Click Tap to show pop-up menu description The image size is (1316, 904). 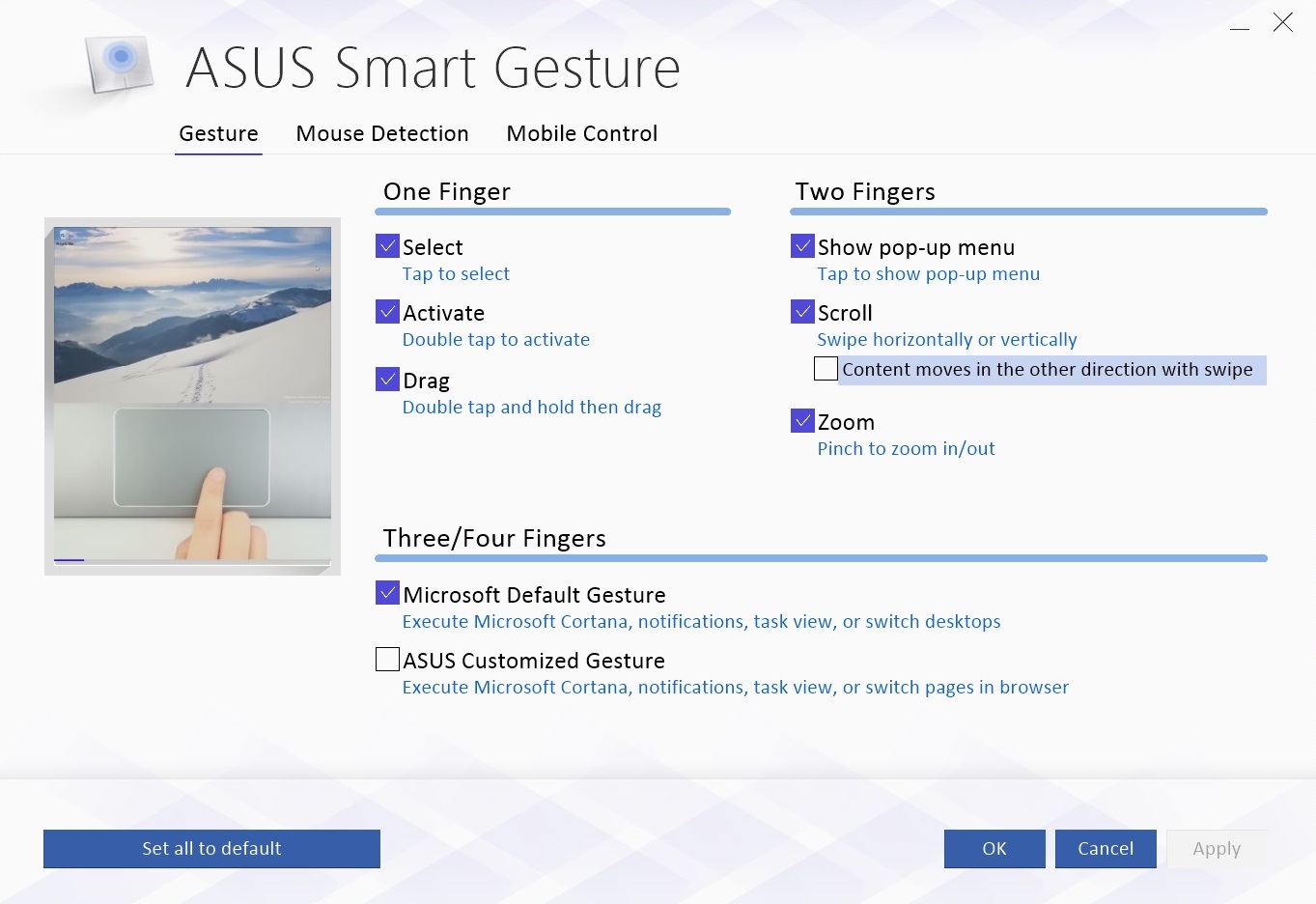pos(929,274)
